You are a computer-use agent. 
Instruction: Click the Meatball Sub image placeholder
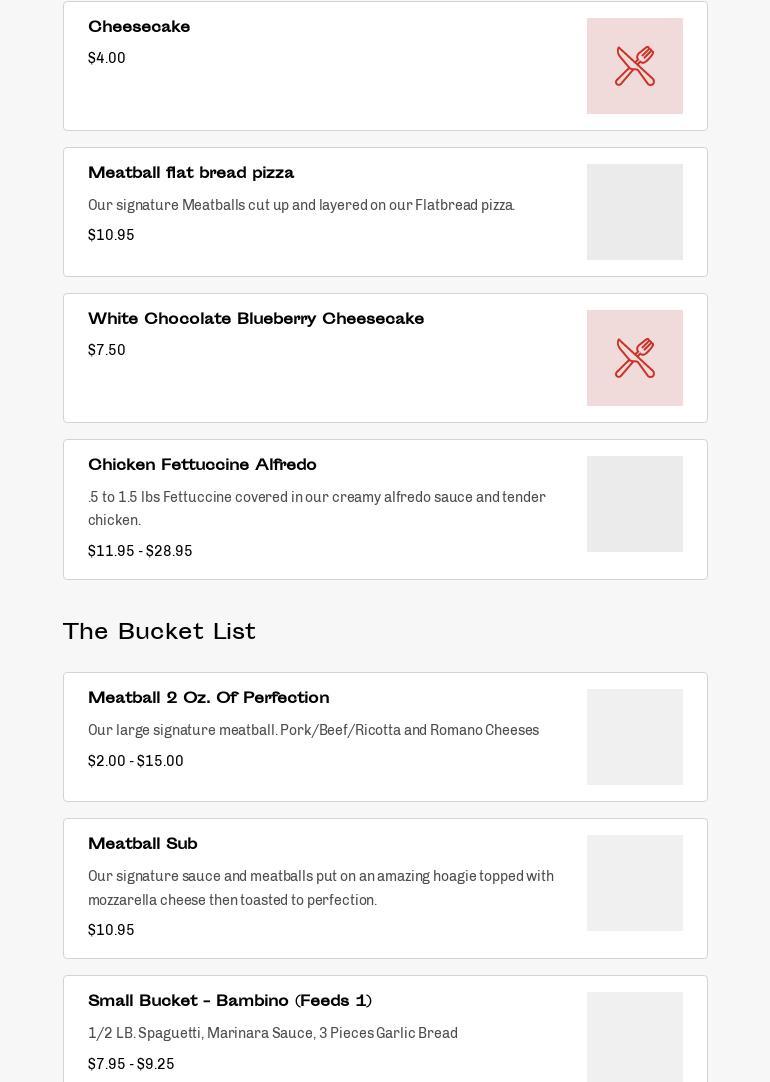(635, 883)
